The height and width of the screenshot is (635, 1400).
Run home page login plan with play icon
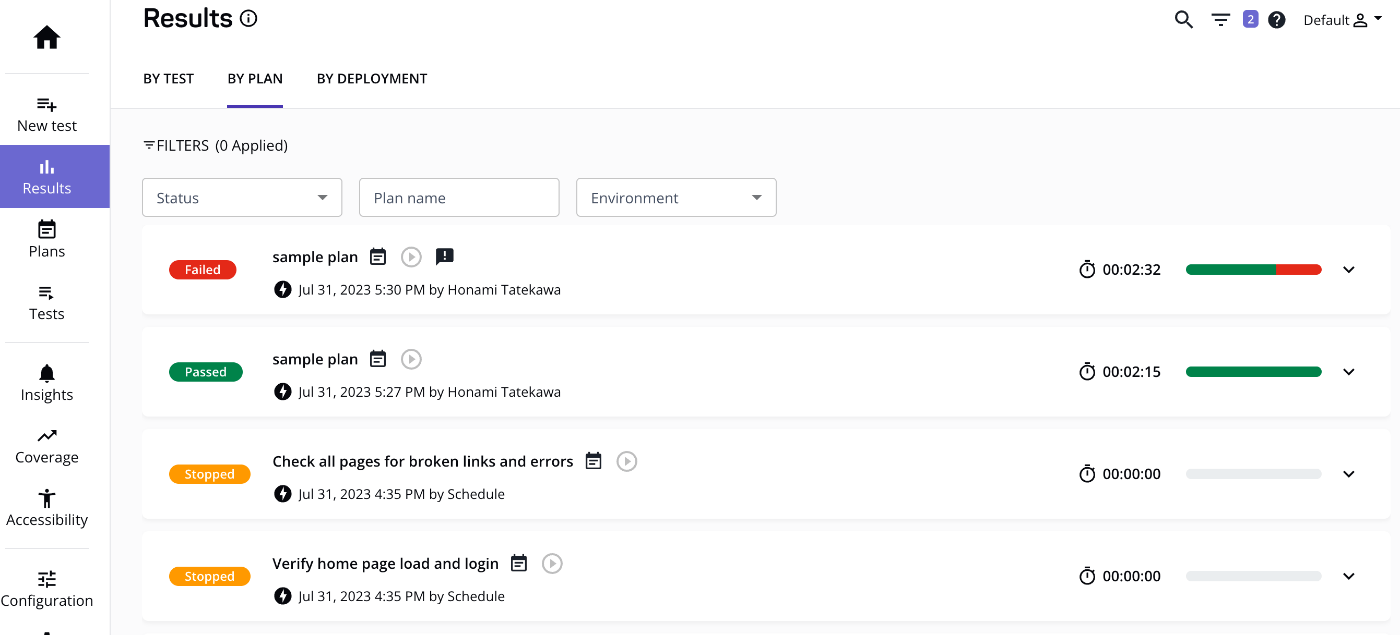coord(552,563)
